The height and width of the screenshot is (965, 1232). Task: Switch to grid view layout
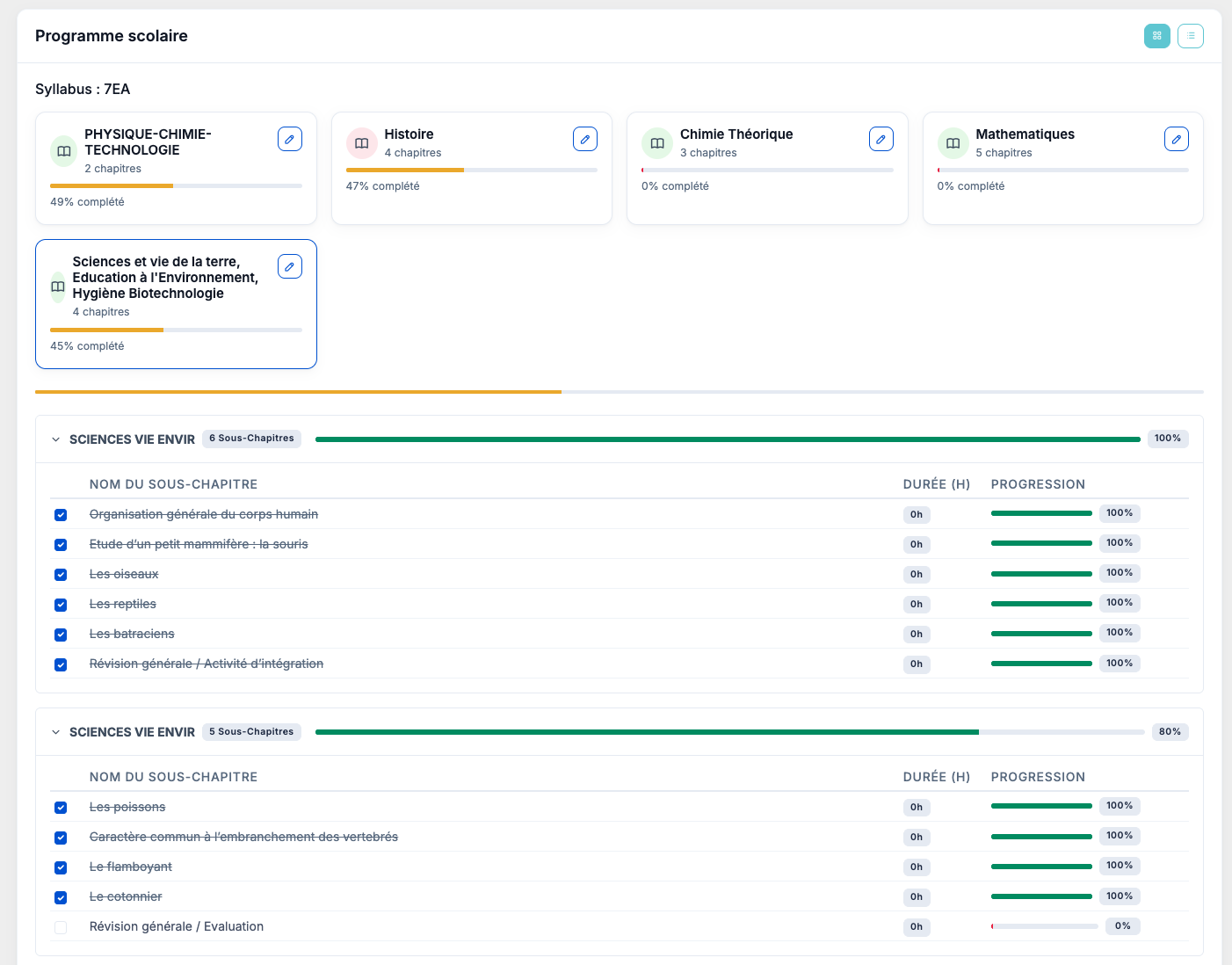pos(1156,36)
